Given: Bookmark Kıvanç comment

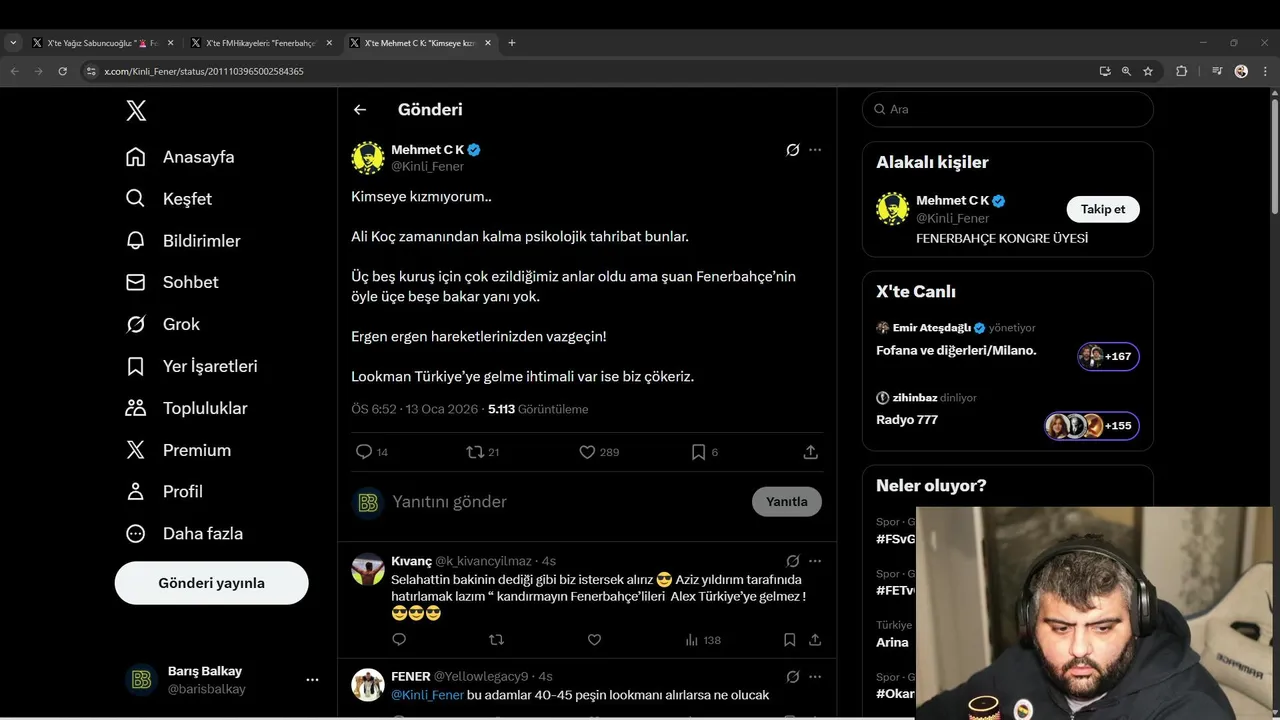Looking at the screenshot, I should (x=789, y=640).
